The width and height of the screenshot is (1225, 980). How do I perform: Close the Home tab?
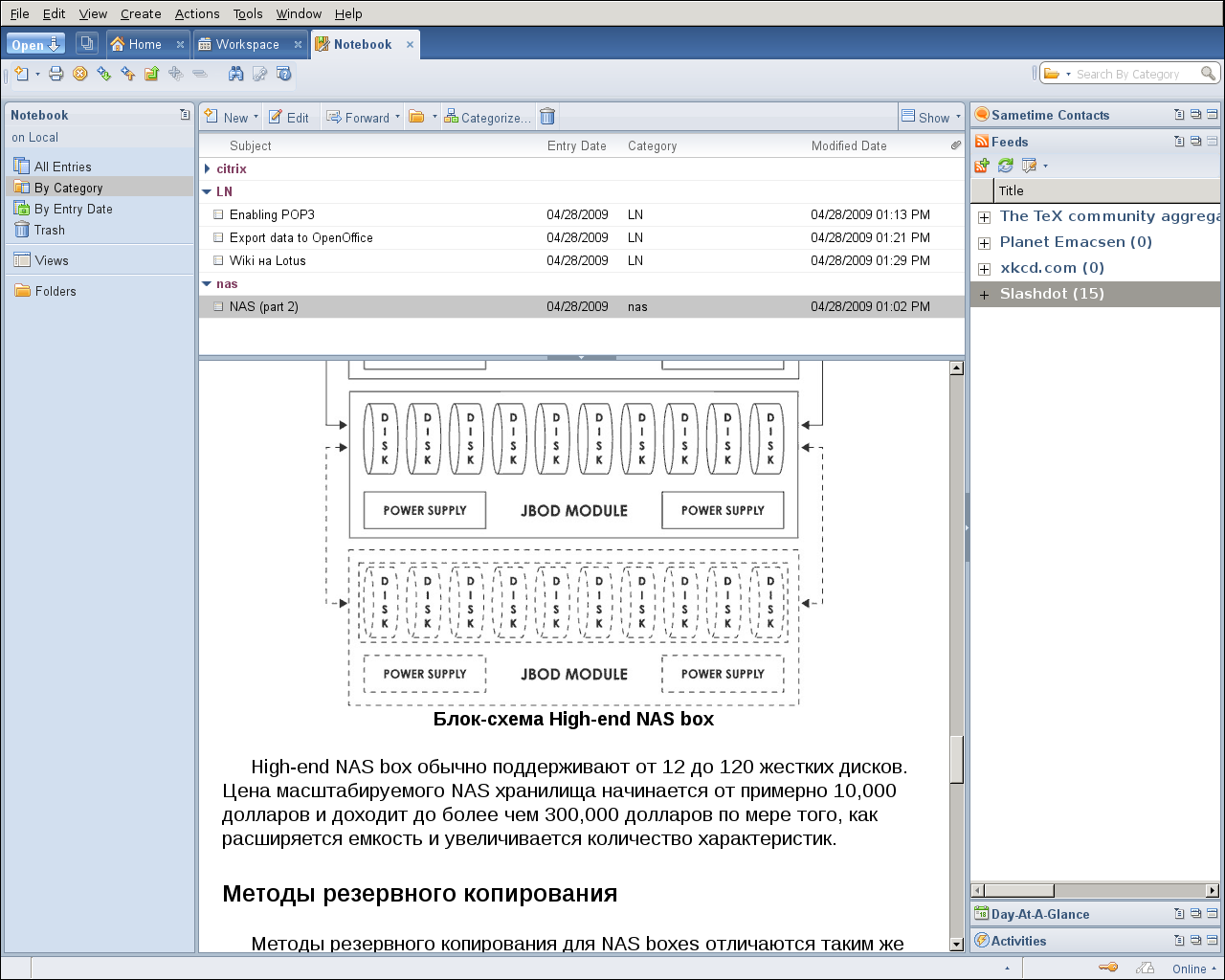[180, 44]
